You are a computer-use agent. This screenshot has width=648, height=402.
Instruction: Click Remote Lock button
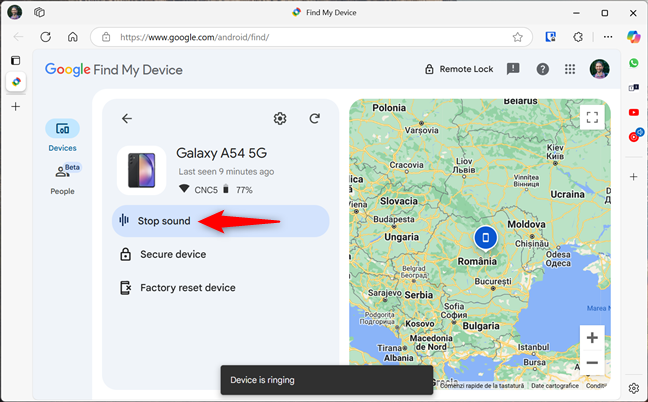click(x=459, y=69)
